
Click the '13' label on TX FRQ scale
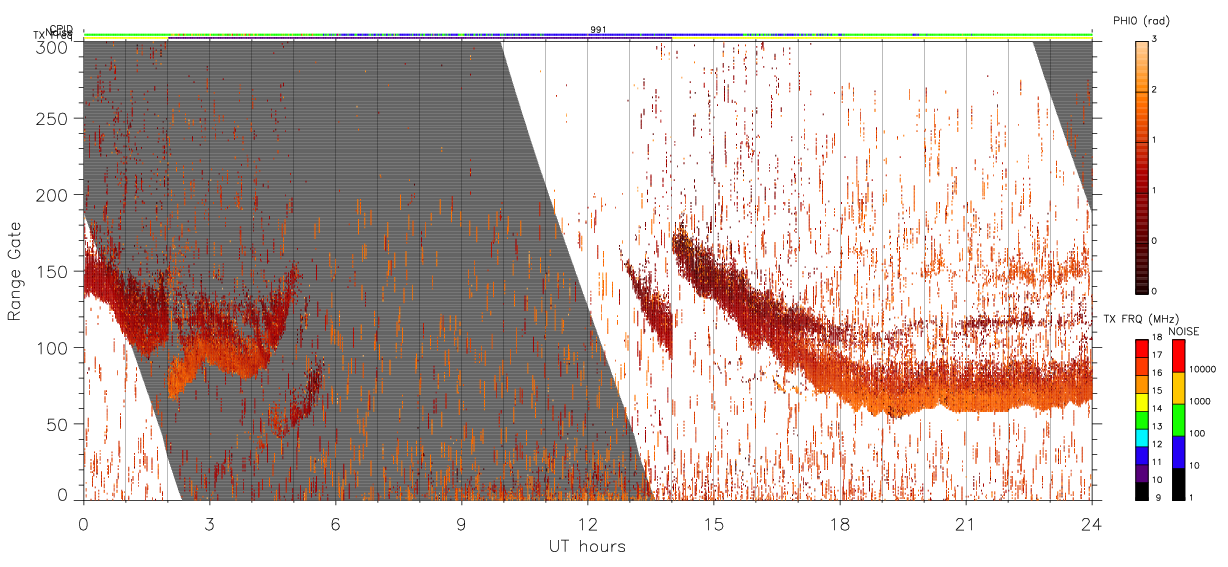tap(1156, 428)
